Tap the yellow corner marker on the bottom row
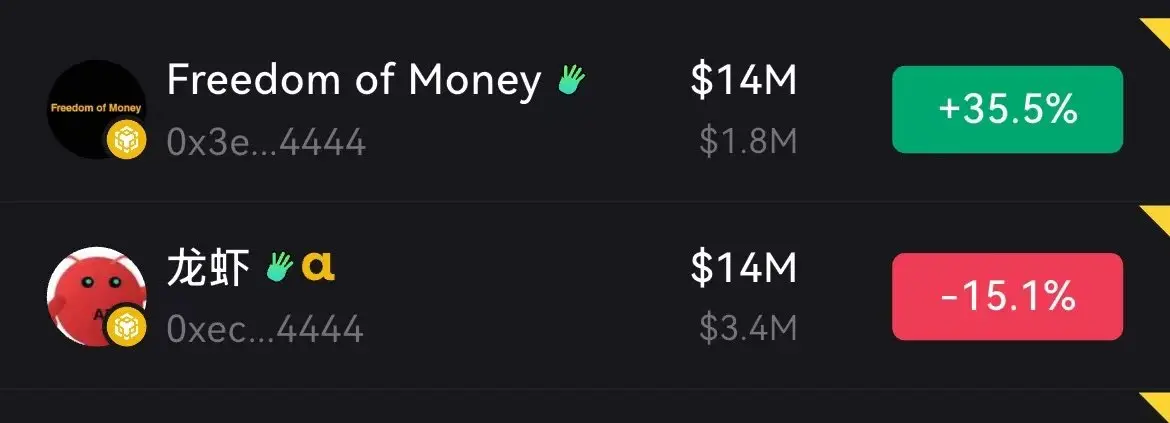The width and height of the screenshot is (1170, 423). coord(1157,406)
